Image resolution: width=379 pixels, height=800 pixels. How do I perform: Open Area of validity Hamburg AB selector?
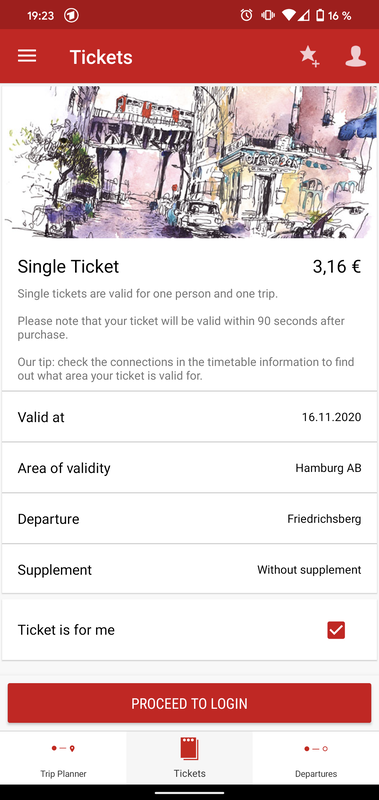click(x=189, y=468)
